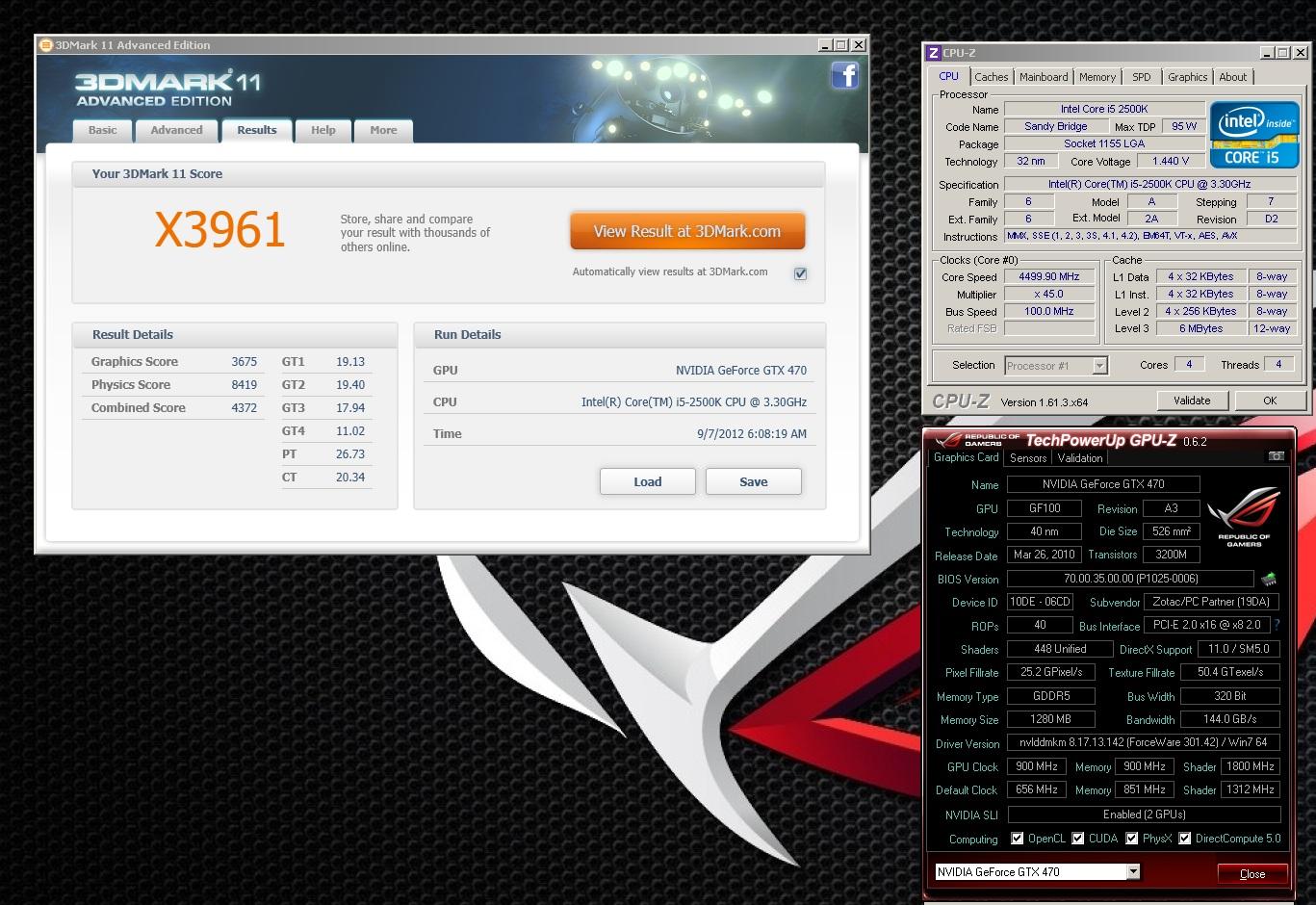1316x905 pixels.
Task: Click the Multiplier x 45.0 value in CPU-Z
Action: coord(1049,294)
